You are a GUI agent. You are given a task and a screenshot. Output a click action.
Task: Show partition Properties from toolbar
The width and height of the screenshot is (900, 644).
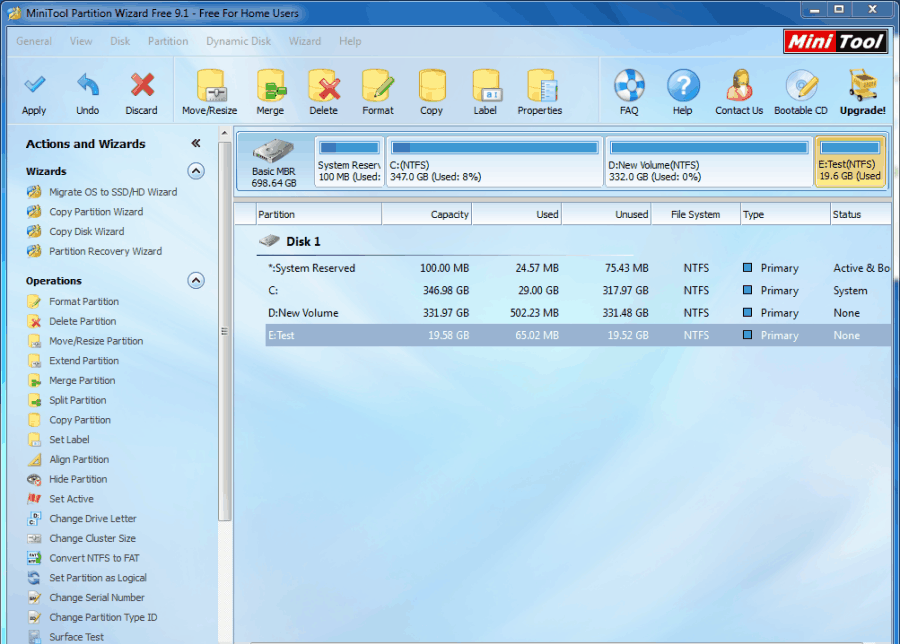click(540, 93)
